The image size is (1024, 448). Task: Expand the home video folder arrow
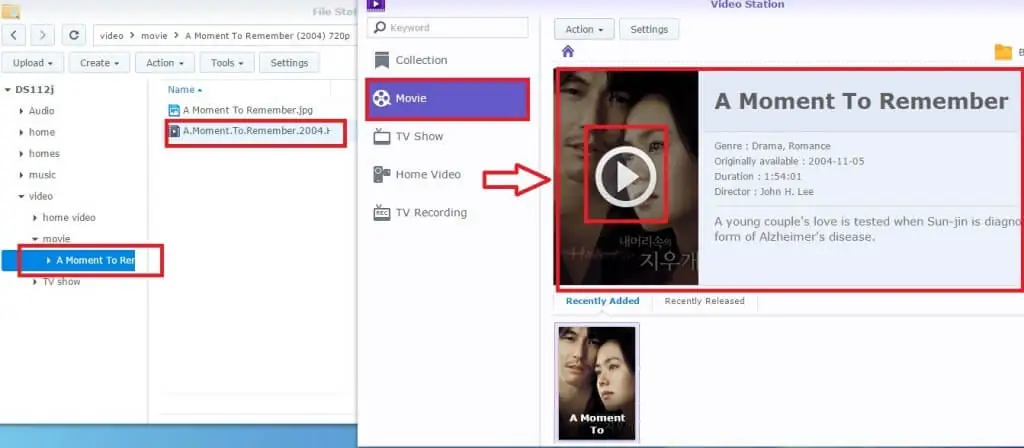[35, 217]
